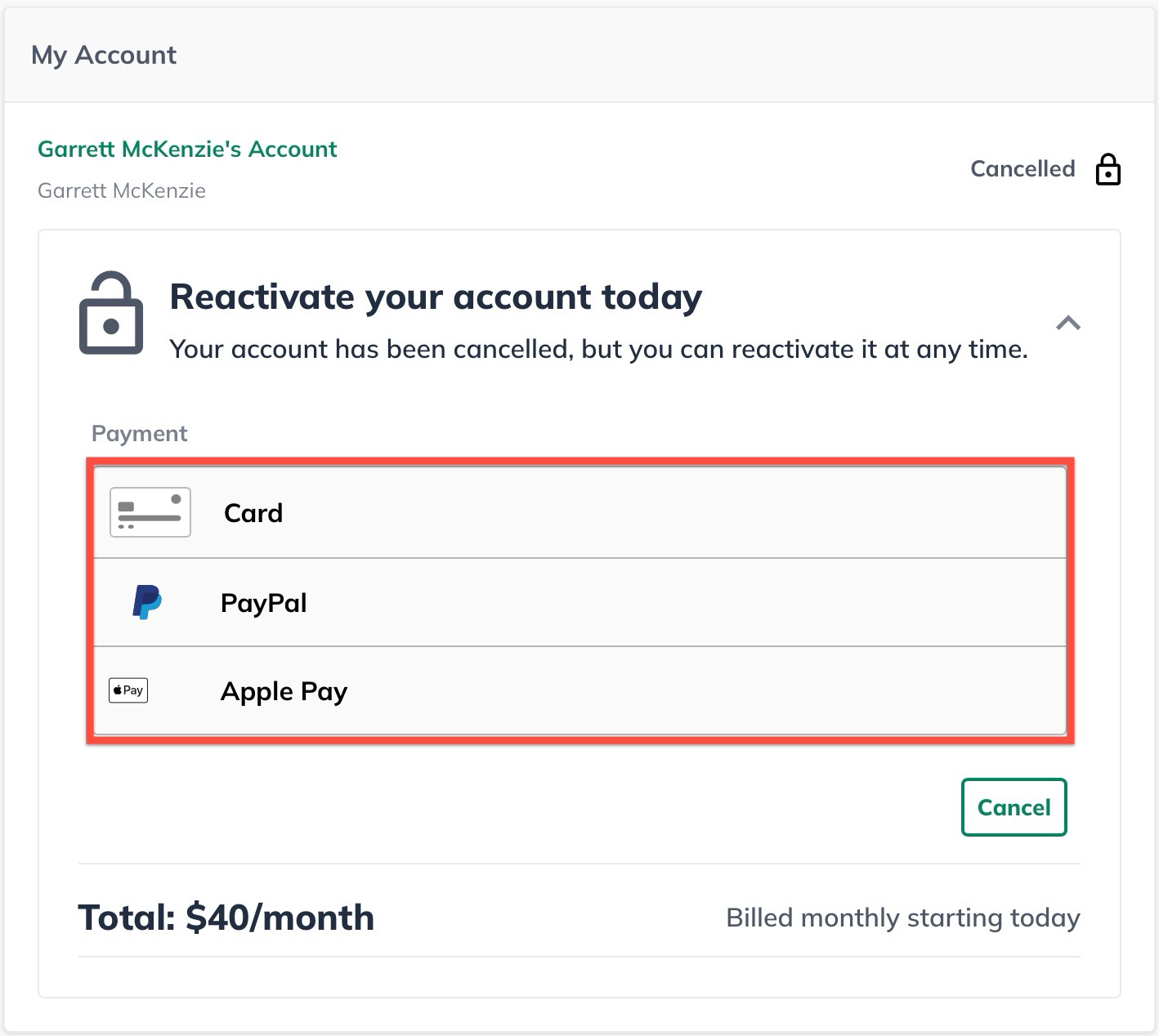Click the lock icon next to Cancelled
This screenshot has width=1159, height=1036.
click(x=1108, y=169)
